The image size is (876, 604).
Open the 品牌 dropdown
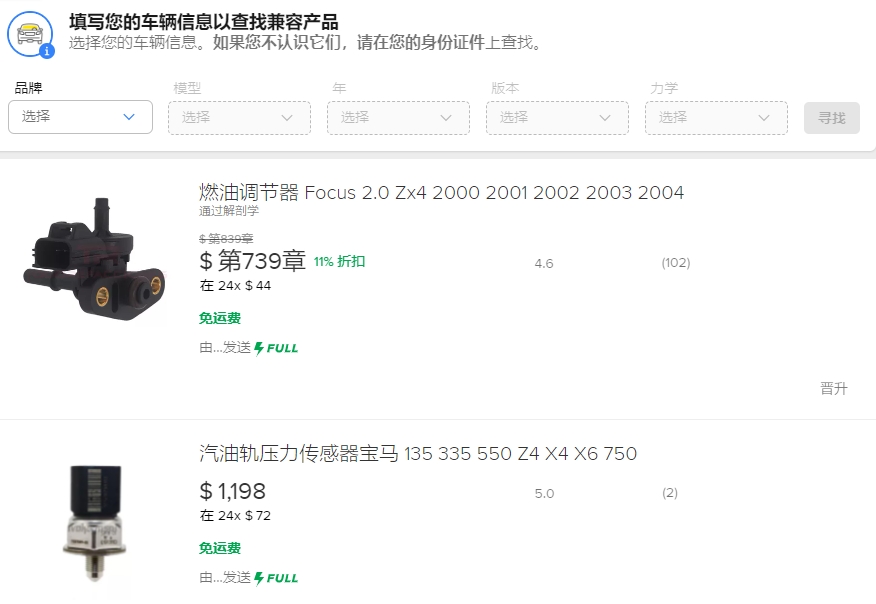[80, 117]
